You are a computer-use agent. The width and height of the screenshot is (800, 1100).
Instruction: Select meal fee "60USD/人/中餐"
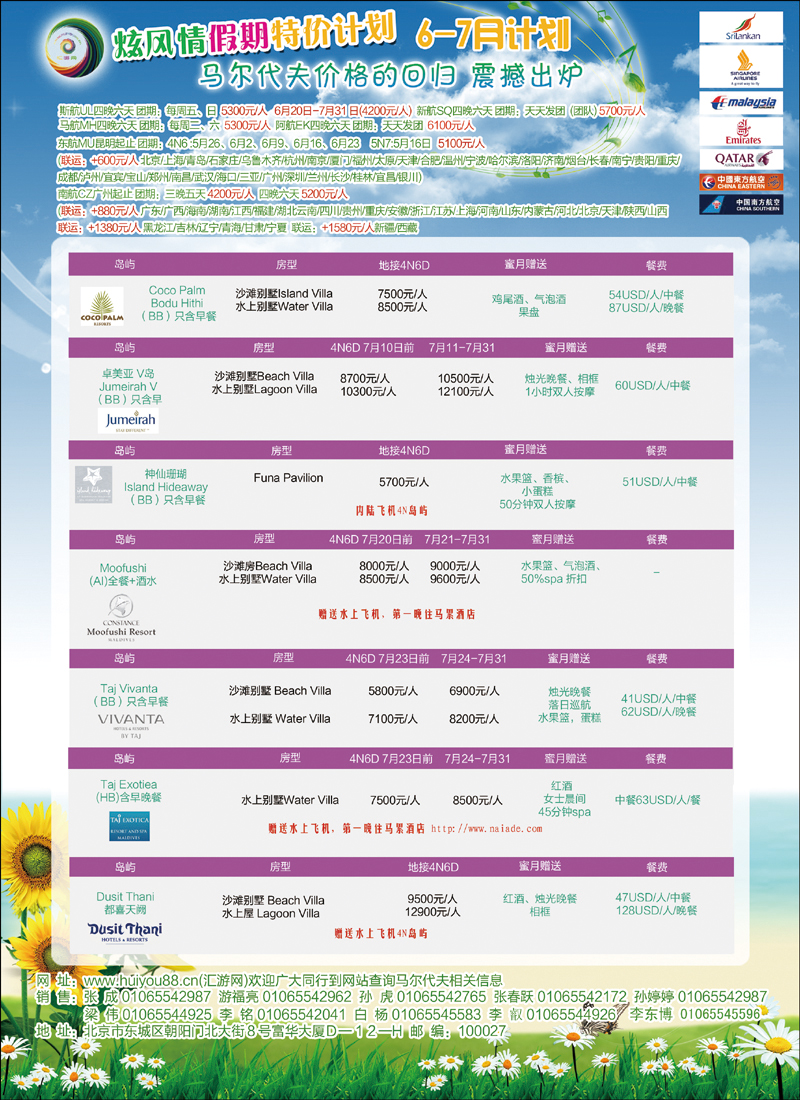pyautogui.click(x=653, y=385)
